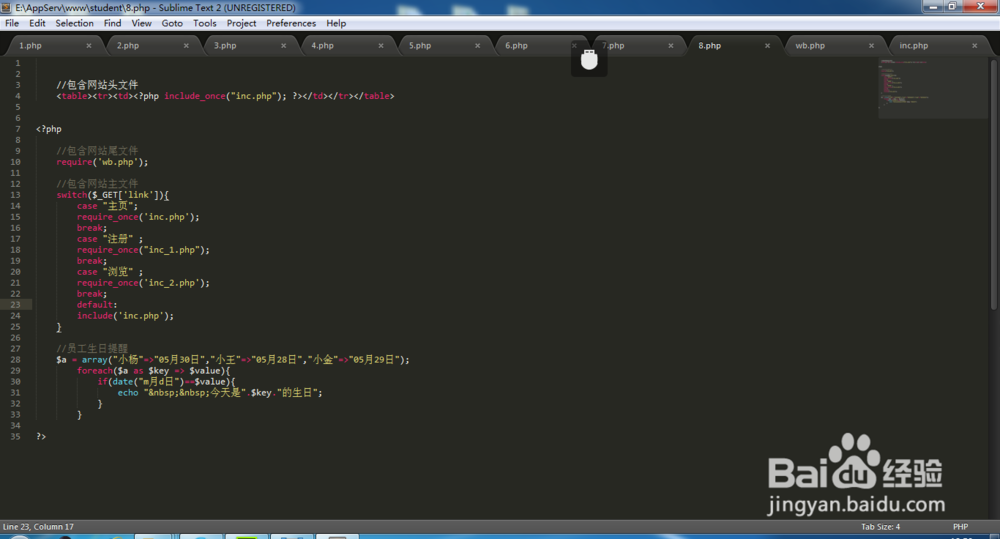Screen dimensions: 1000x539
Task: Click the closing ?> tag on line 35
Action: pos(41,437)
